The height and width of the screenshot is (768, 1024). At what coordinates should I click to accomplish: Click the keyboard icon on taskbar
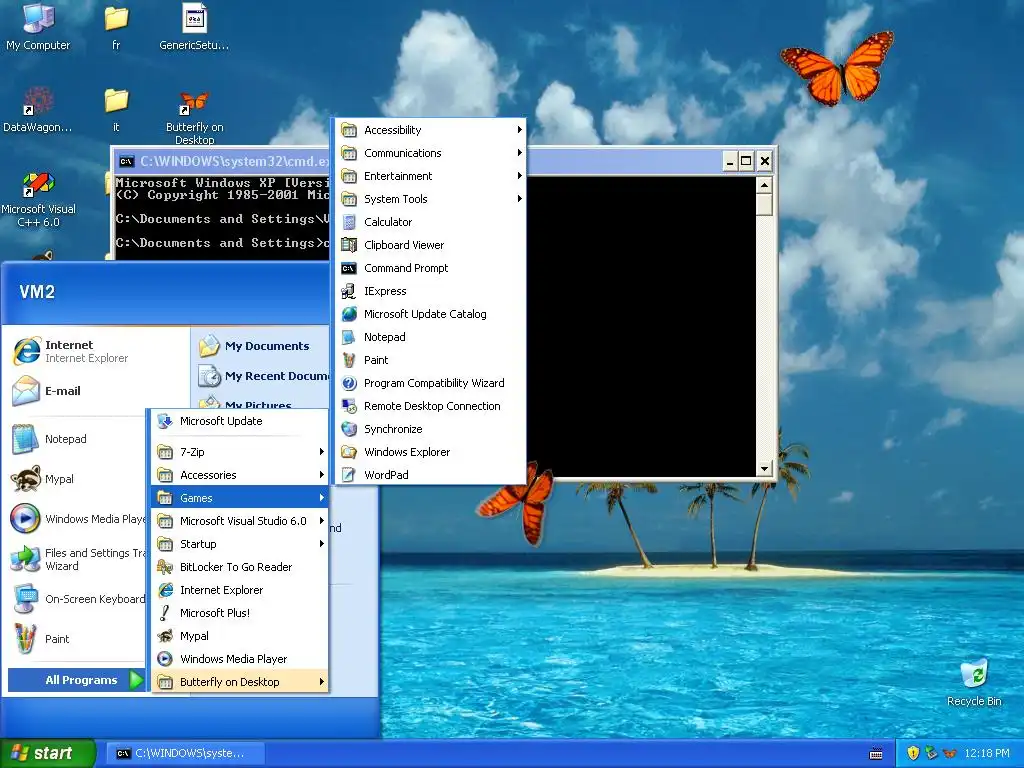pyautogui.click(x=876, y=754)
